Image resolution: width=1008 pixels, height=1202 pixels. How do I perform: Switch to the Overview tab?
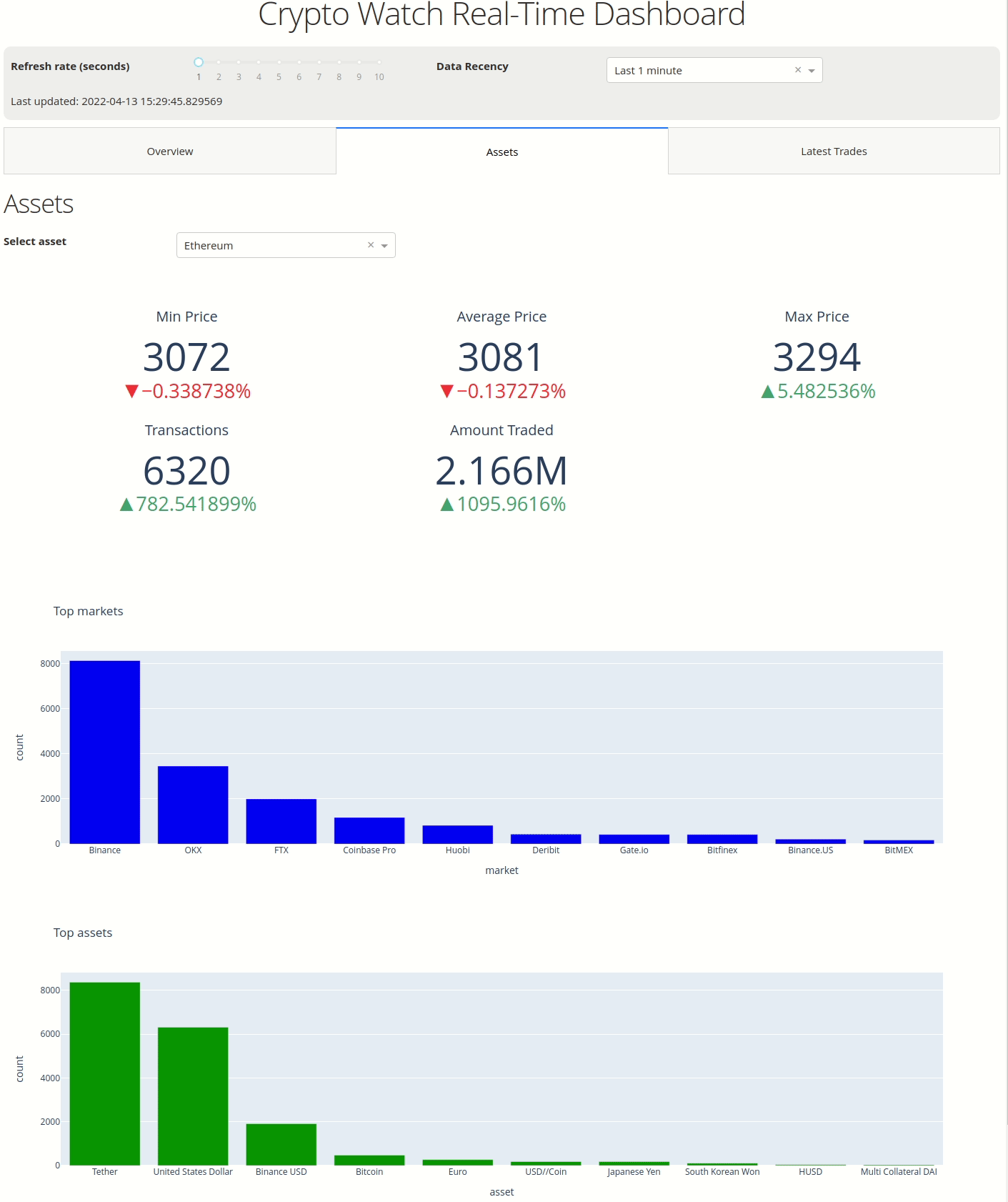tap(169, 152)
